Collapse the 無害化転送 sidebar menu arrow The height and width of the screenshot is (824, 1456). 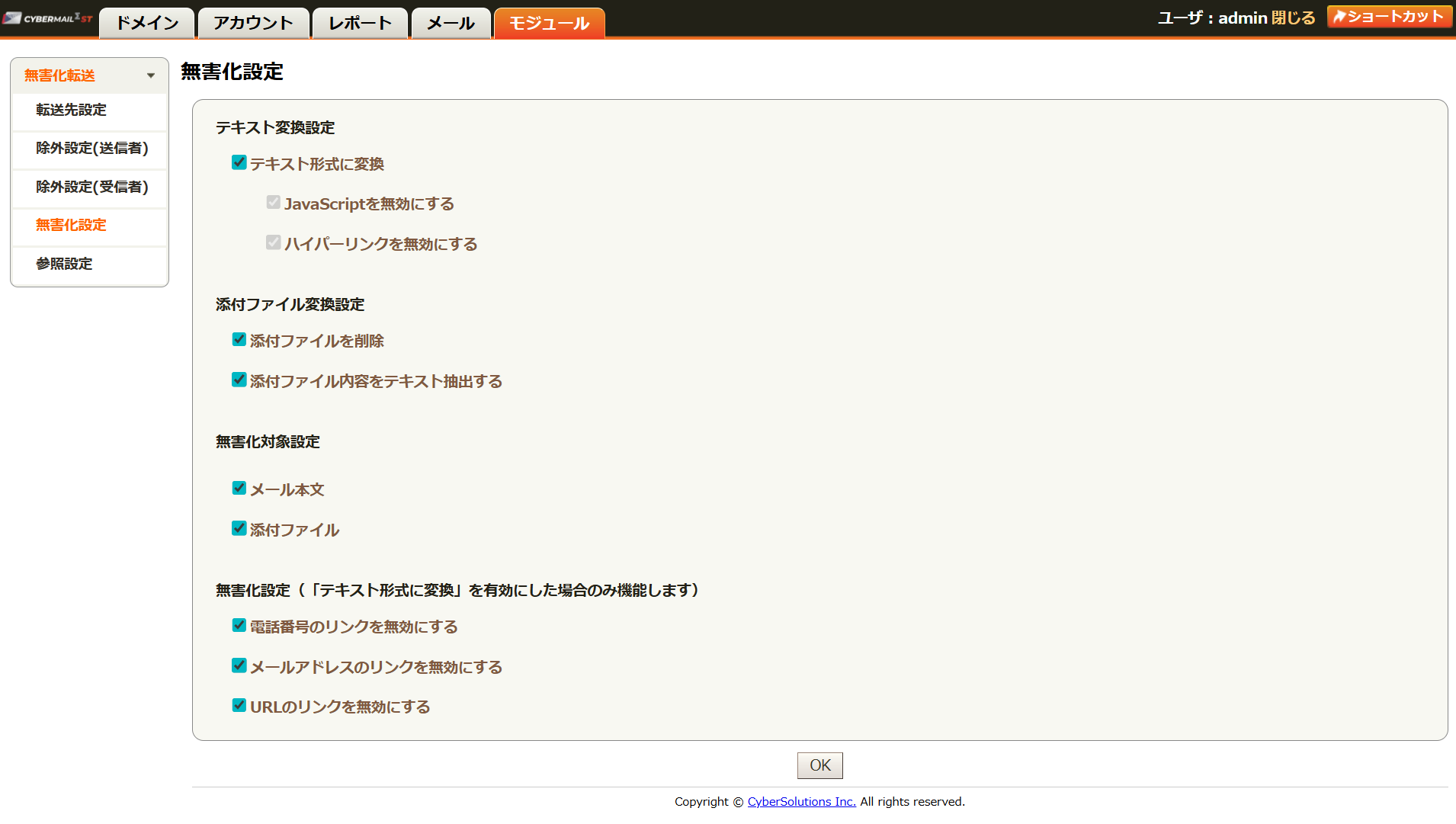[x=150, y=75]
